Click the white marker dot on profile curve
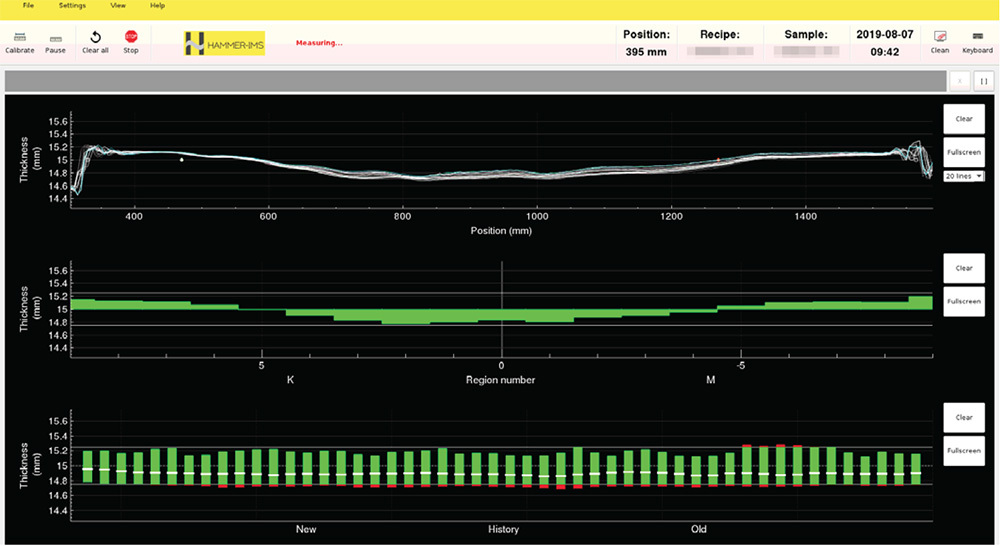 tap(182, 159)
